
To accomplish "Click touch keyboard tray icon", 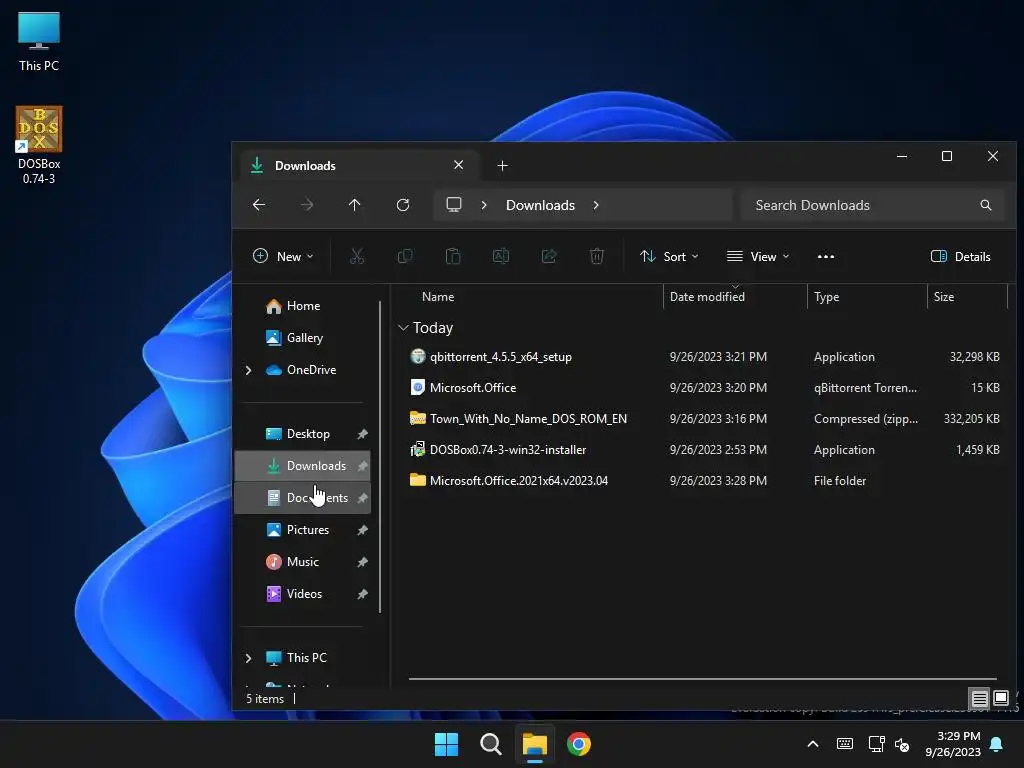I will [x=844, y=744].
